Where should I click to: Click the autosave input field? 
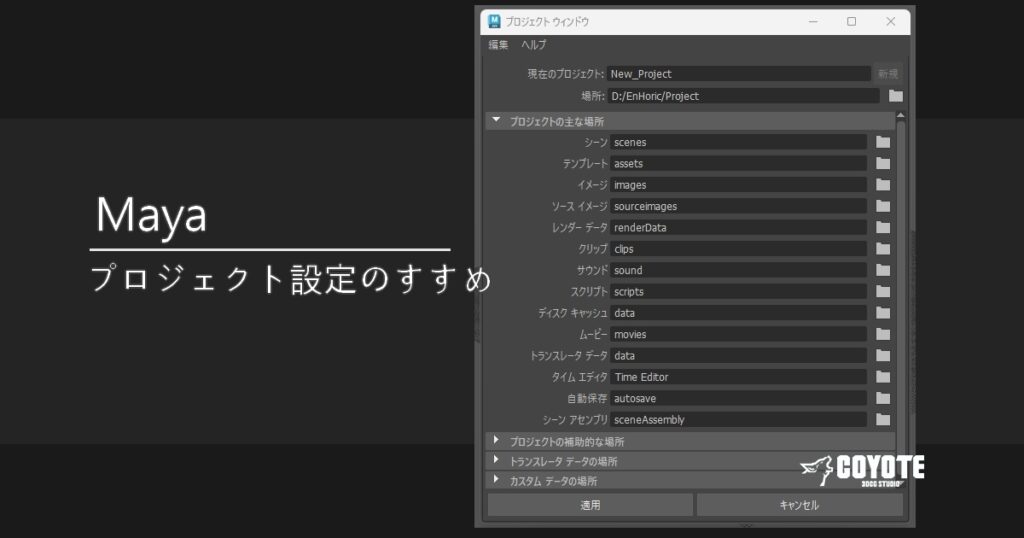tap(739, 398)
